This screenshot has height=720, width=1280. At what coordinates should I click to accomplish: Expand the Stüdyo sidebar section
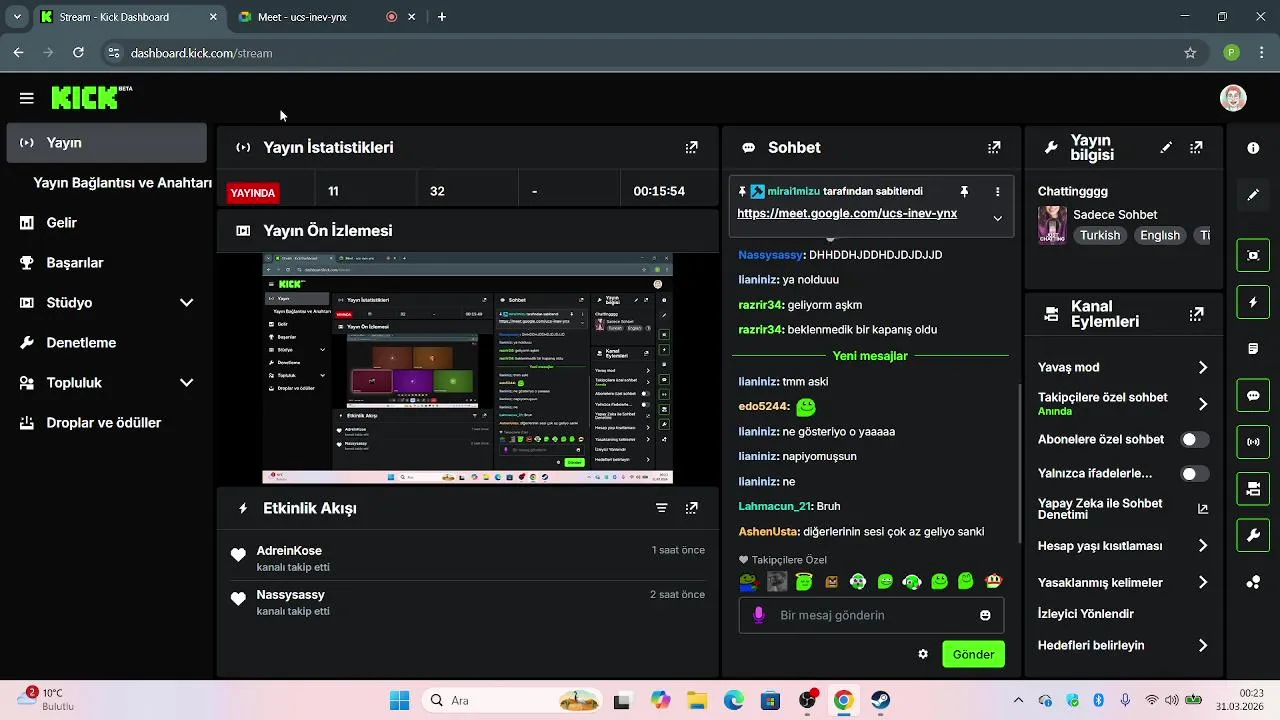[186, 303]
